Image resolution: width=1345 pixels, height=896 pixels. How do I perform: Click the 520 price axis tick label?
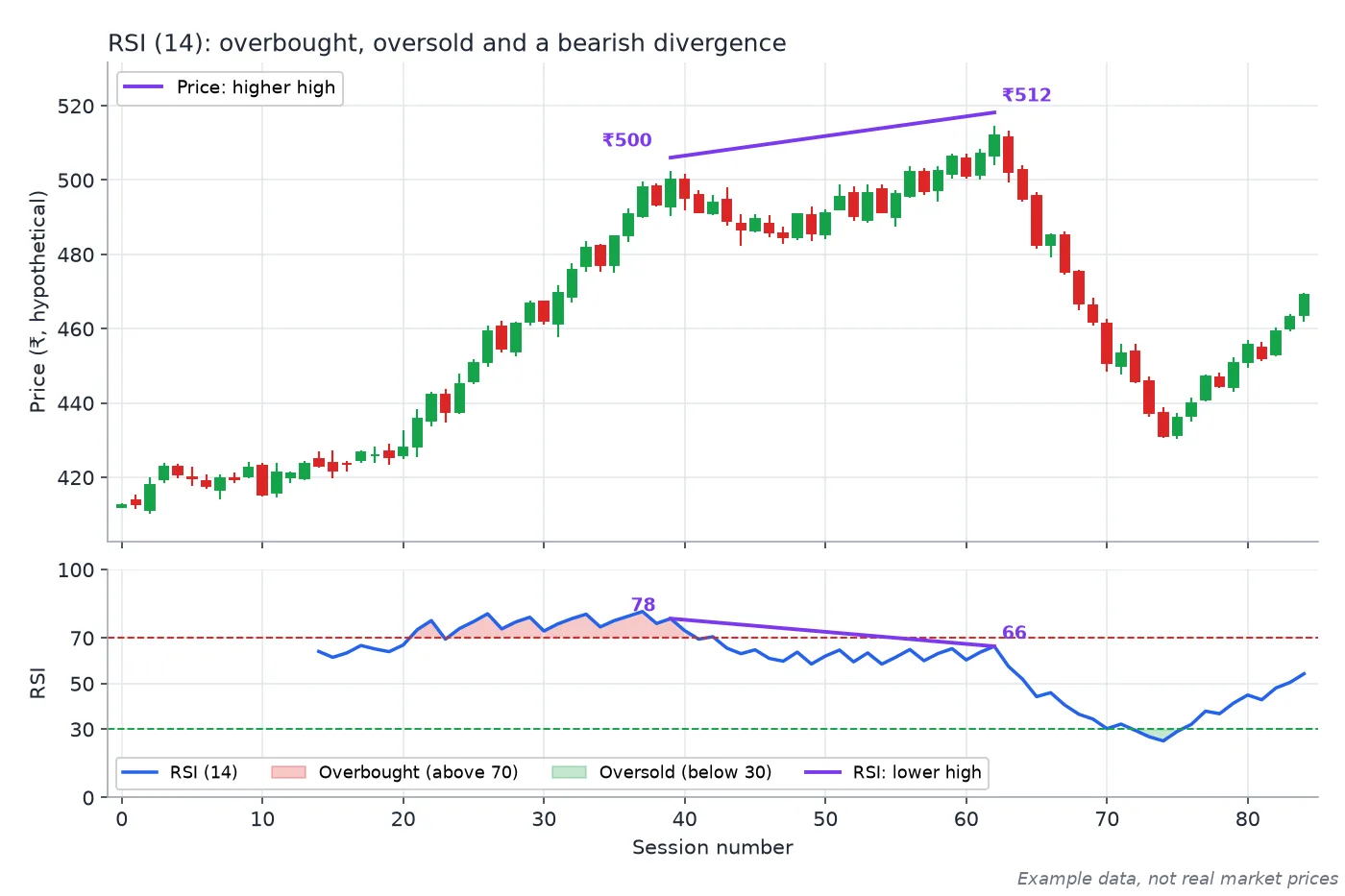76,107
